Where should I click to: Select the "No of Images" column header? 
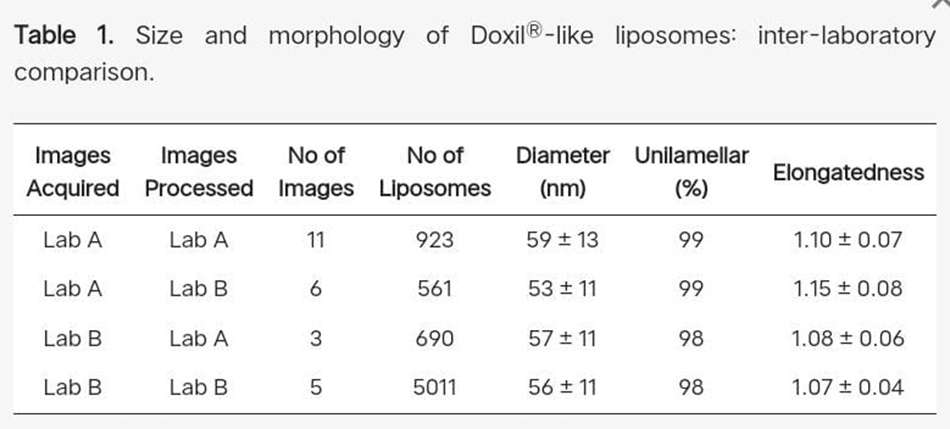click(x=316, y=172)
